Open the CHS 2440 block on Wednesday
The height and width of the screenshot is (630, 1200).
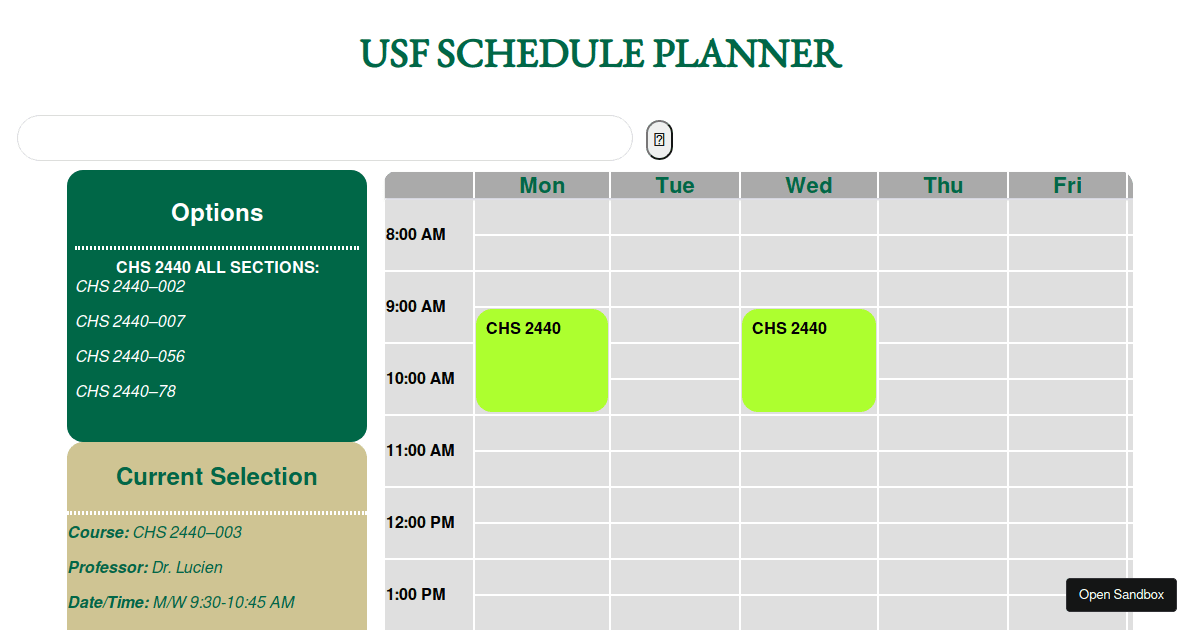click(x=808, y=360)
